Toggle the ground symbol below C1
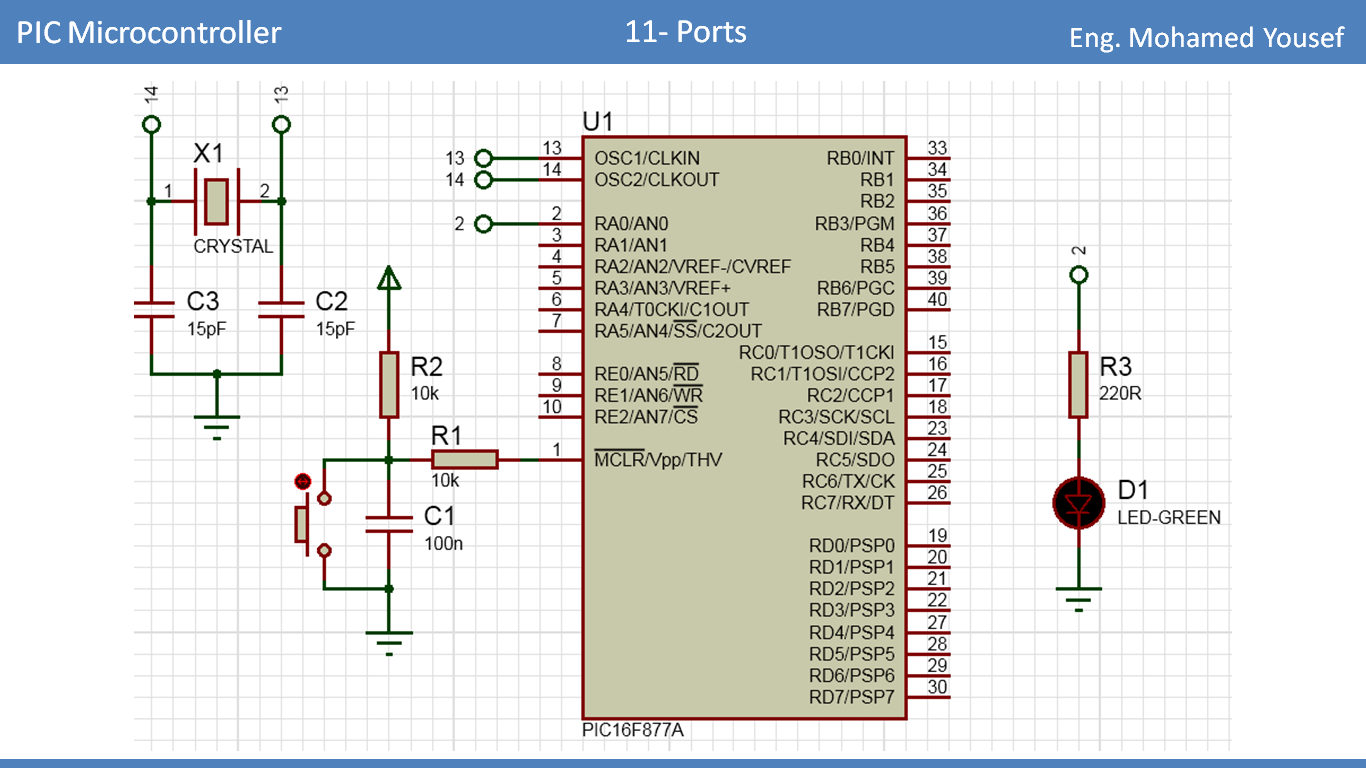The width and height of the screenshot is (1366, 768). pyautogui.click(x=387, y=634)
